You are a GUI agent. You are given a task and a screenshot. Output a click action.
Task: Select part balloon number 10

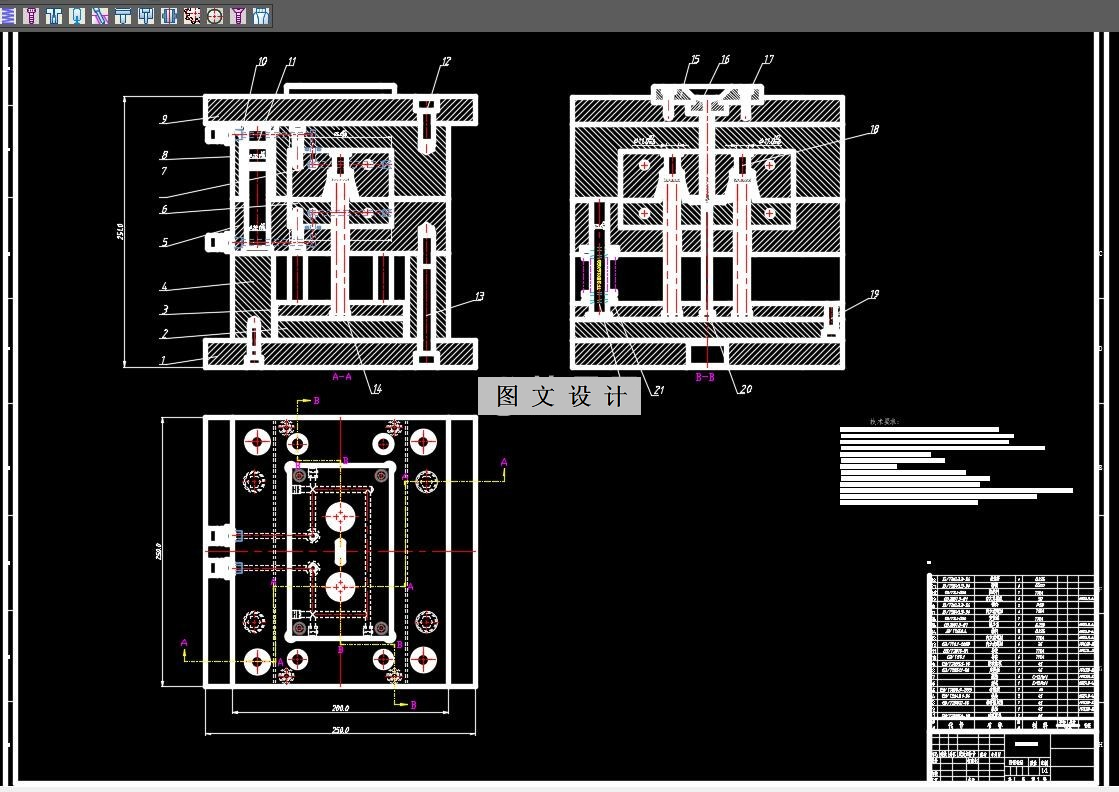coord(262,62)
